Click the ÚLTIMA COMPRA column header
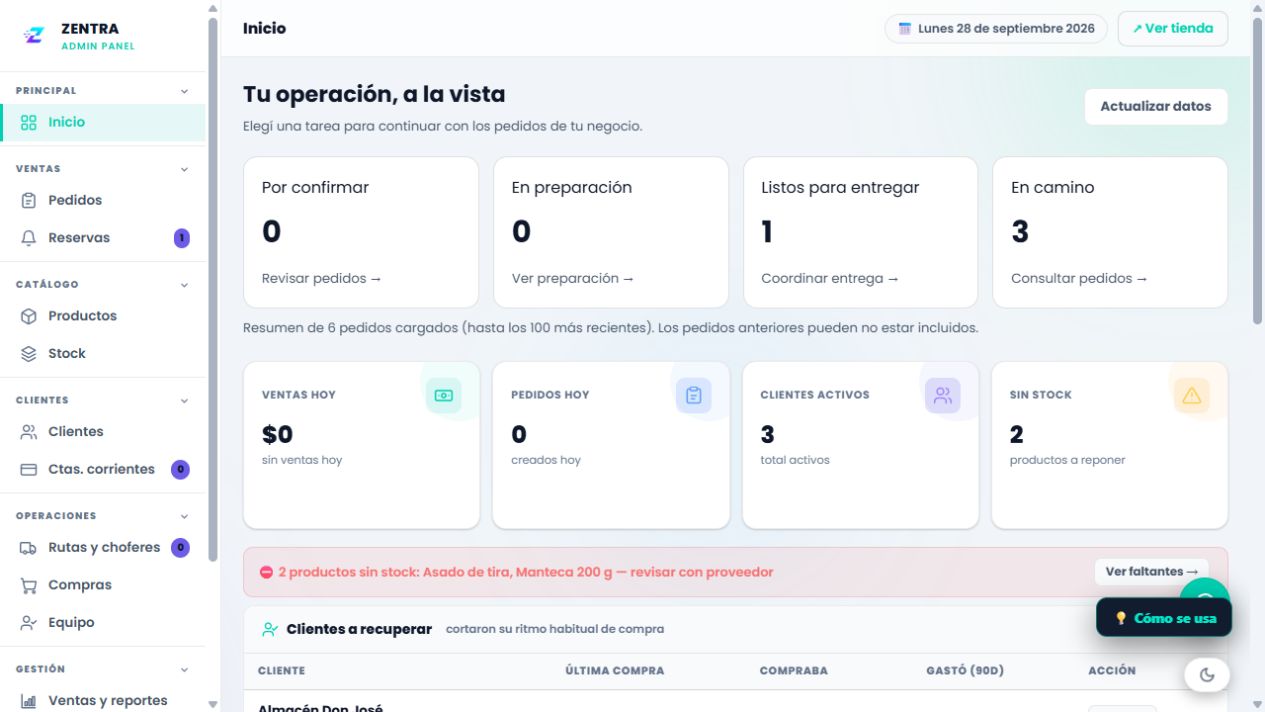This screenshot has width=1265, height=712. (614, 671)
